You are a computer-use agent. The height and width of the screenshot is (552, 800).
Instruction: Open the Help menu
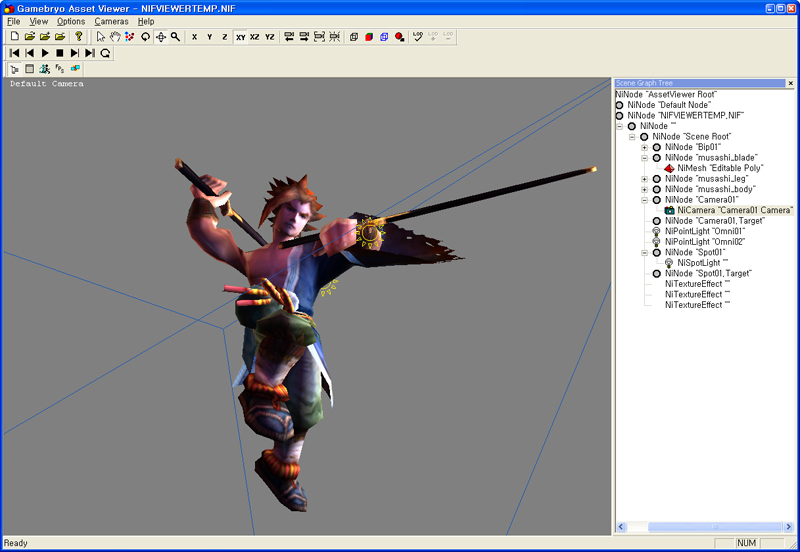pos(146,21)
